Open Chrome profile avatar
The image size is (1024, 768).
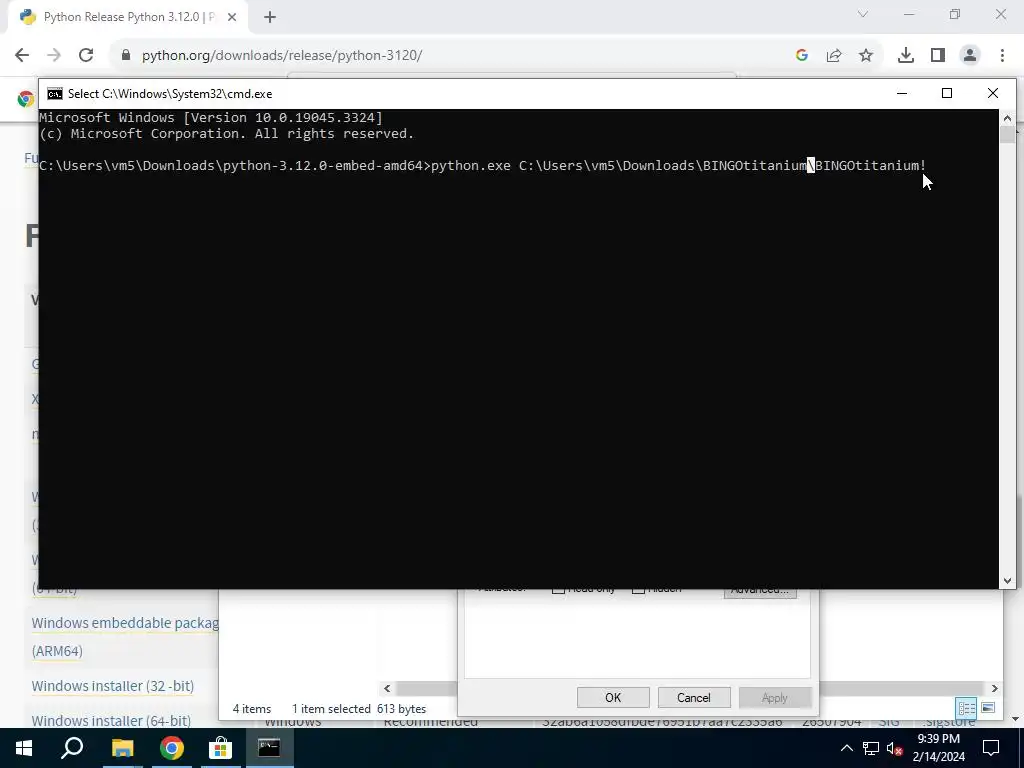pos(970,56)
